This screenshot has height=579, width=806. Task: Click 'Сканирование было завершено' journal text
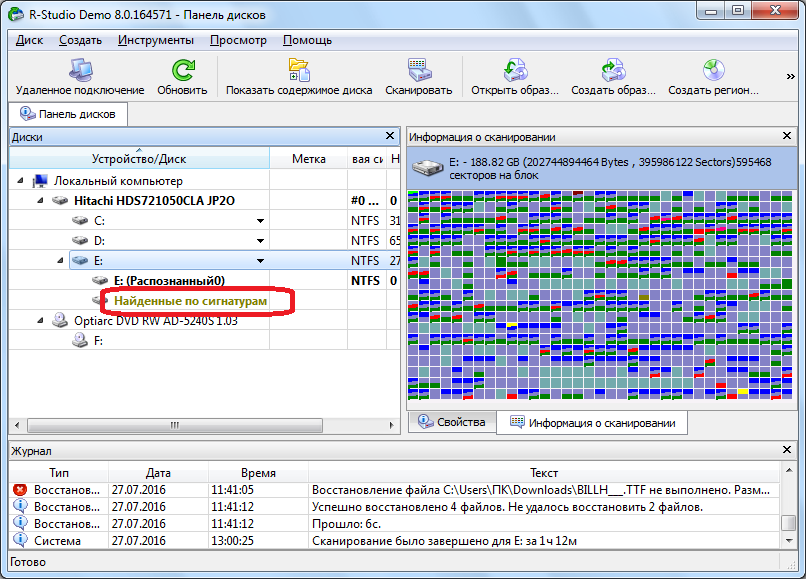[444, 541]
